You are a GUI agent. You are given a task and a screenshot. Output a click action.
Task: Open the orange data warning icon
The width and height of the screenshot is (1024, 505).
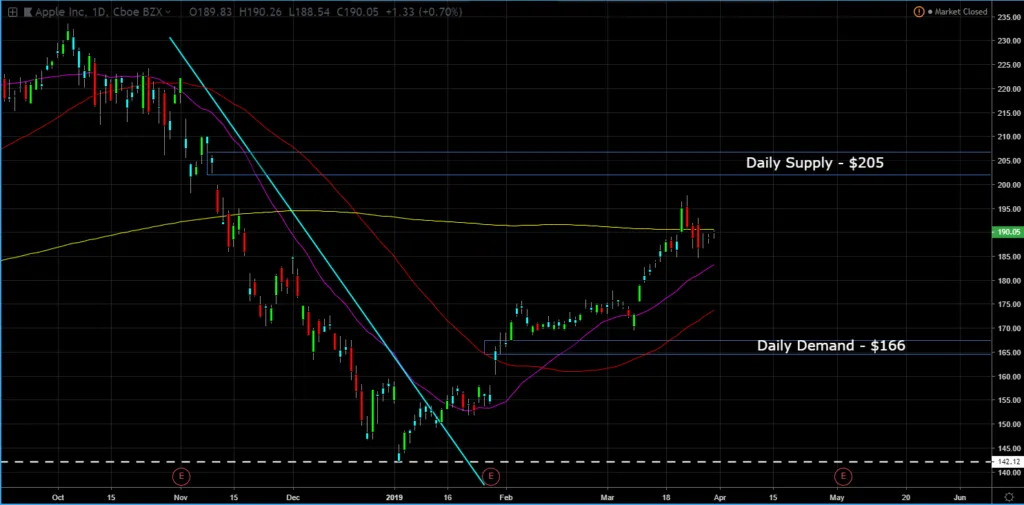tap(919, 12)
